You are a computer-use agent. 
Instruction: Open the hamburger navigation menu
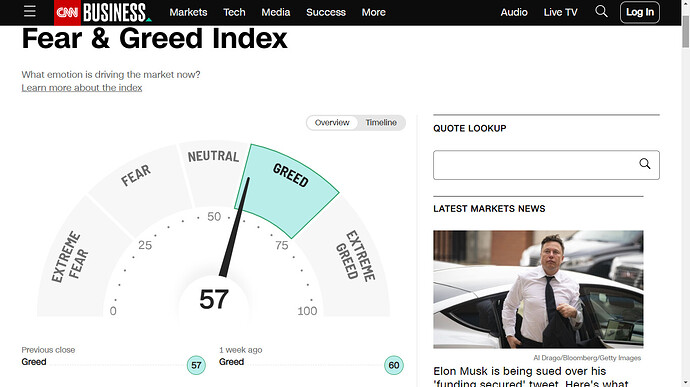pos(29,11)
